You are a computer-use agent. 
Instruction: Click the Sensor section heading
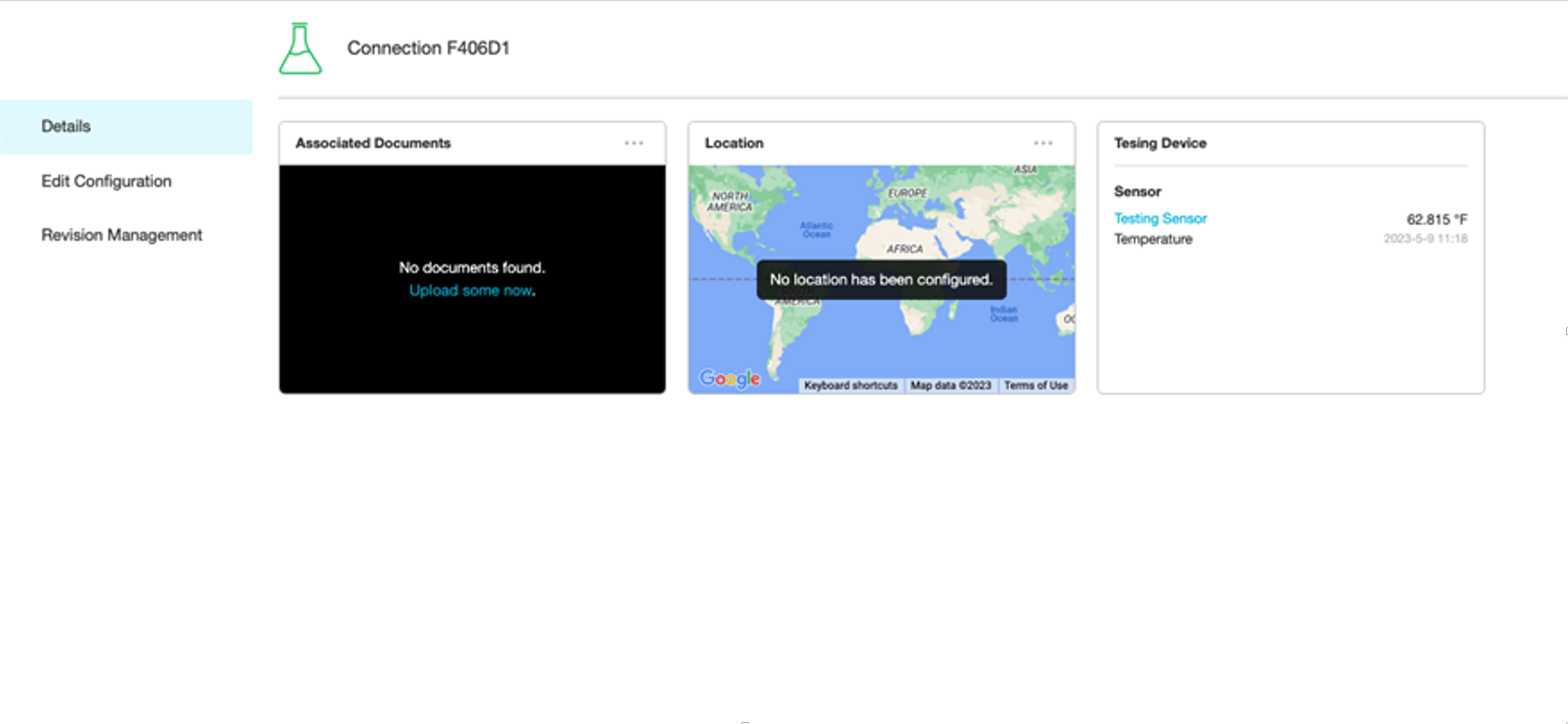pyautogui.click(x=1137, y=191)
